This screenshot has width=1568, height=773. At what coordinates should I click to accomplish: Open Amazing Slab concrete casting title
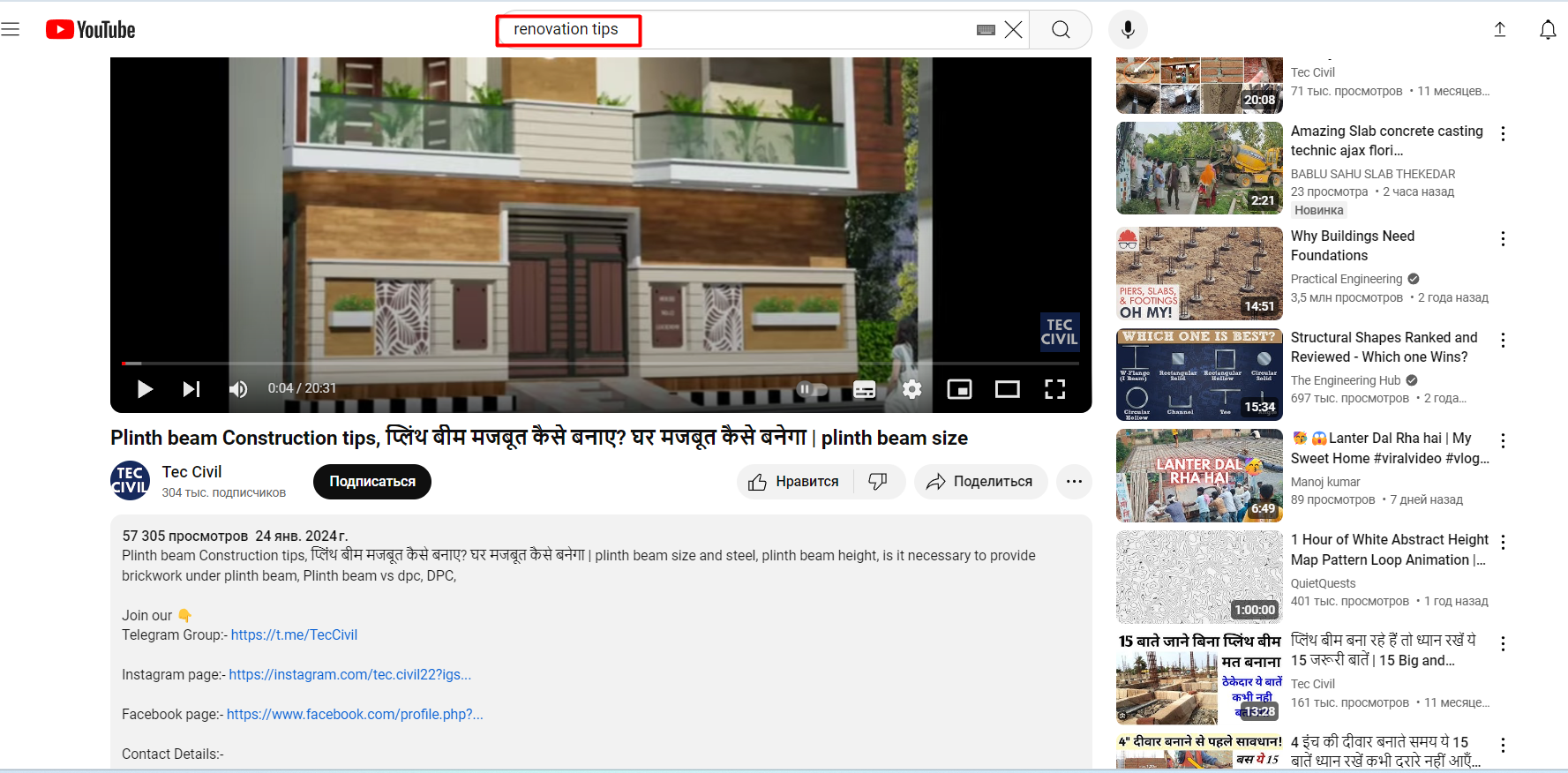(1387, 141)
